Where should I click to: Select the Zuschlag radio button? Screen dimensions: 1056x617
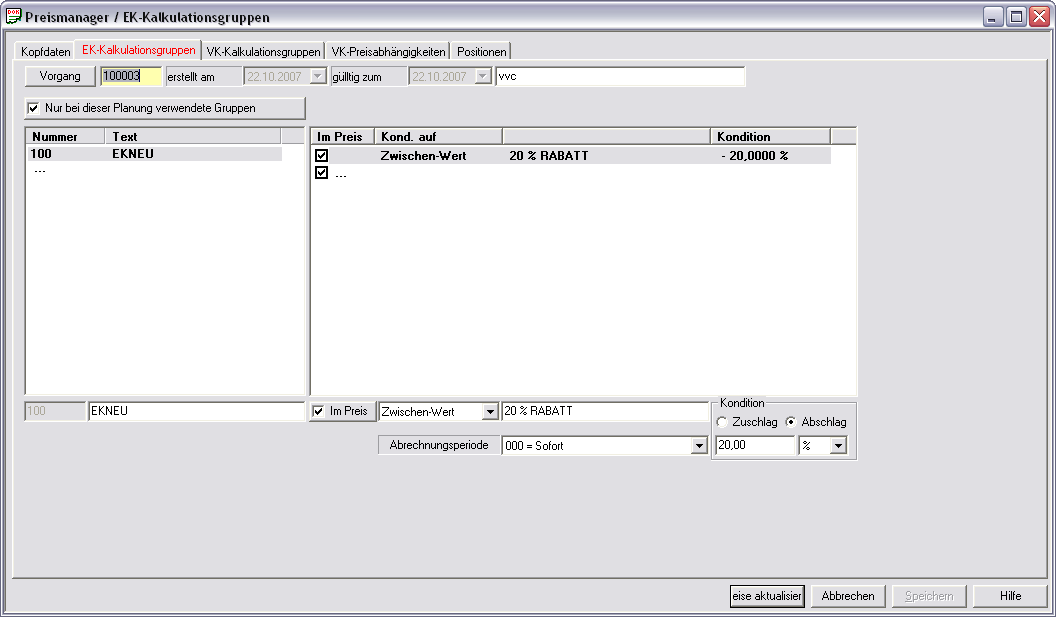coord(723,422)
